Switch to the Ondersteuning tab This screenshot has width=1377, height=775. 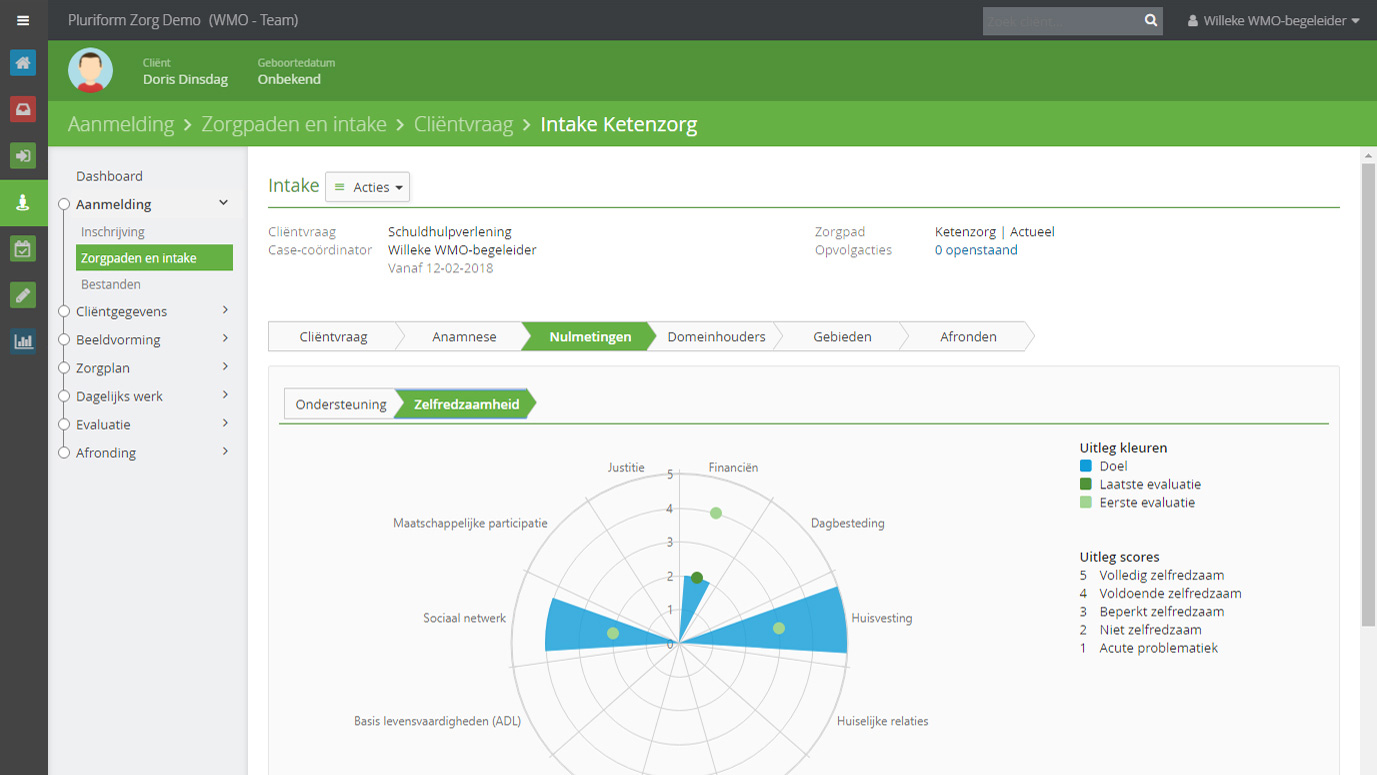pos(340,404)
